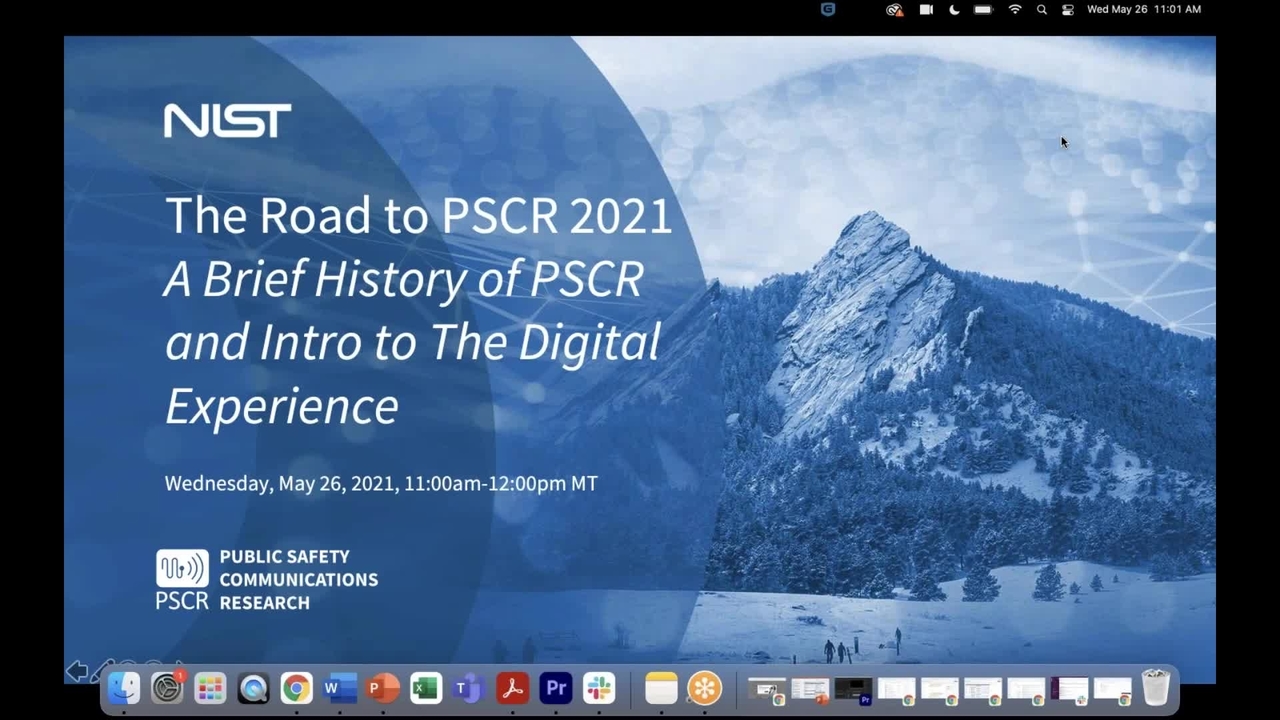Open the Slack app icon in dock
The width and height of the screenshot is (1280, 720).
[x=599, y=688]
